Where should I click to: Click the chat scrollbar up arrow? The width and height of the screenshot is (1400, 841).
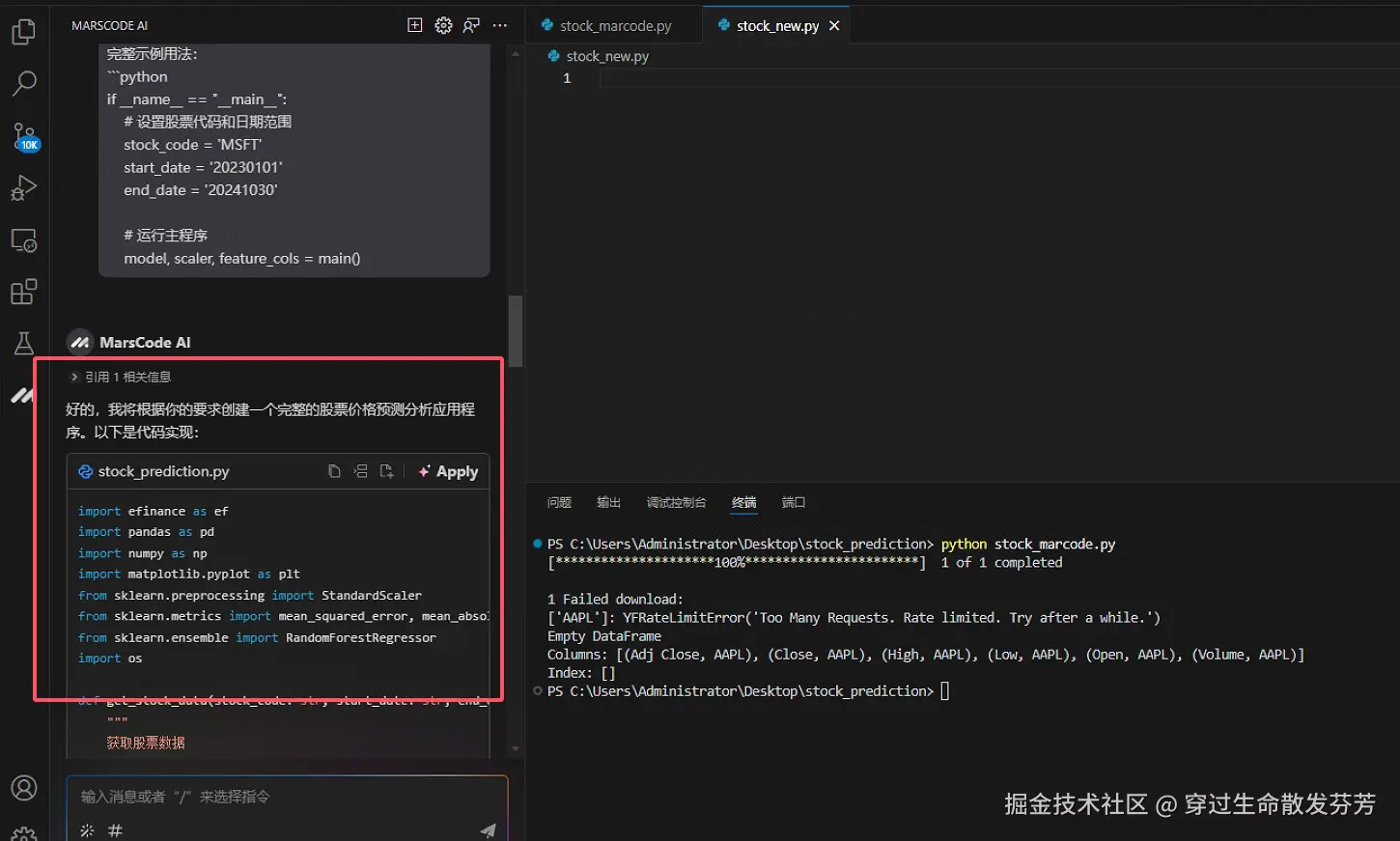pyautogui.click(x=516, y=53)
